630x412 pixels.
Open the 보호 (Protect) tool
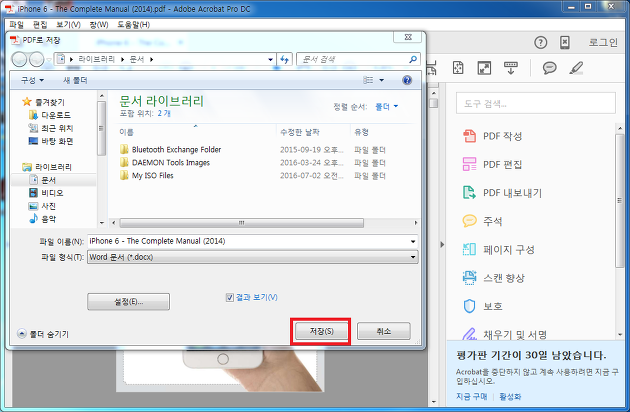pos(482,306)
